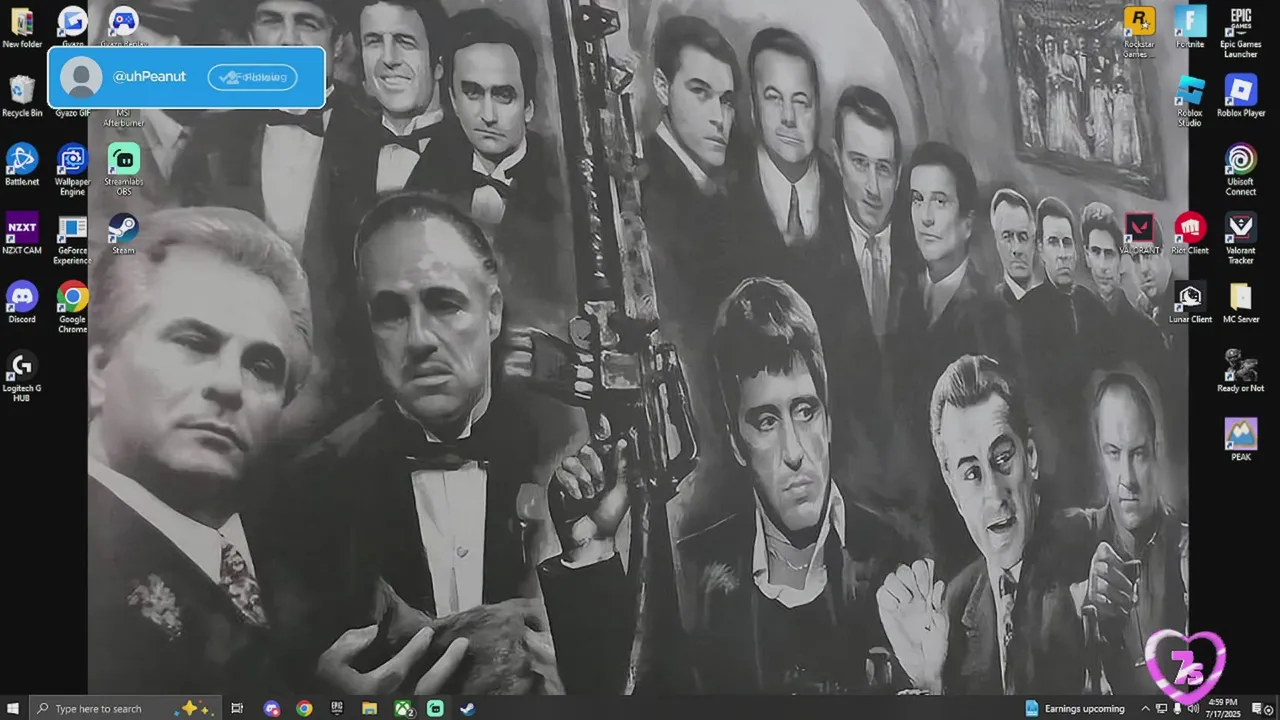This screenshot has height=720, width=1280.
Task: Open Google Chrome desktop shortcut
Action: (x=72, y=308)
